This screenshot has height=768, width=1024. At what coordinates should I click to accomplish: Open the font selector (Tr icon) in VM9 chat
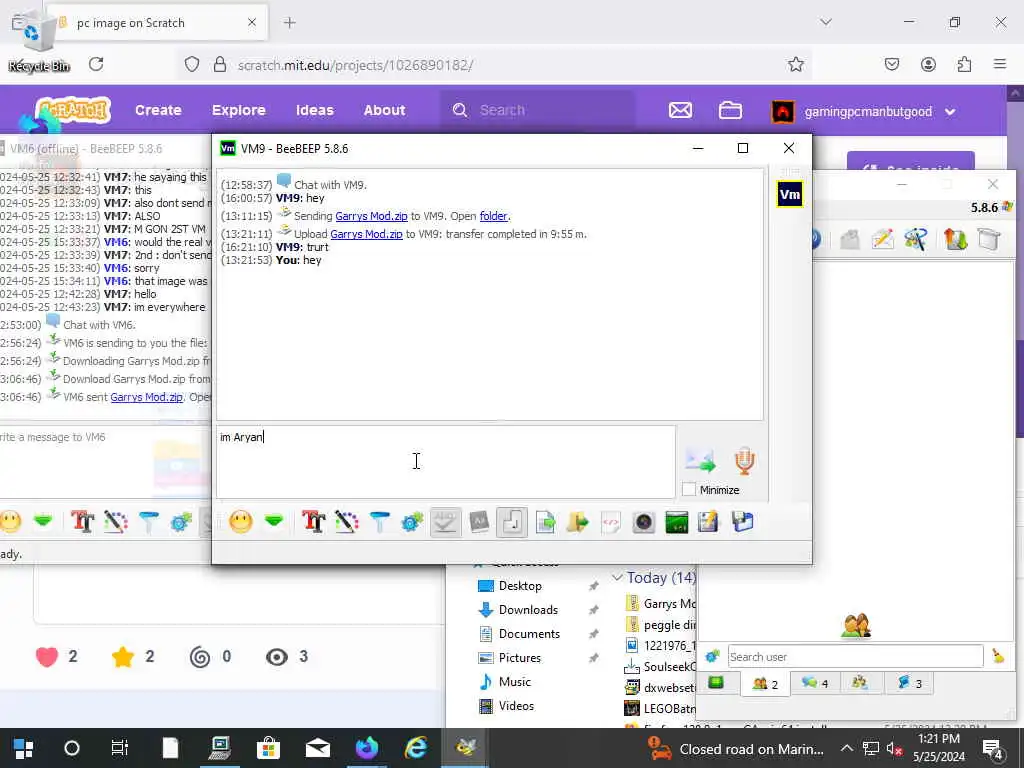click(x=313, y=522)
